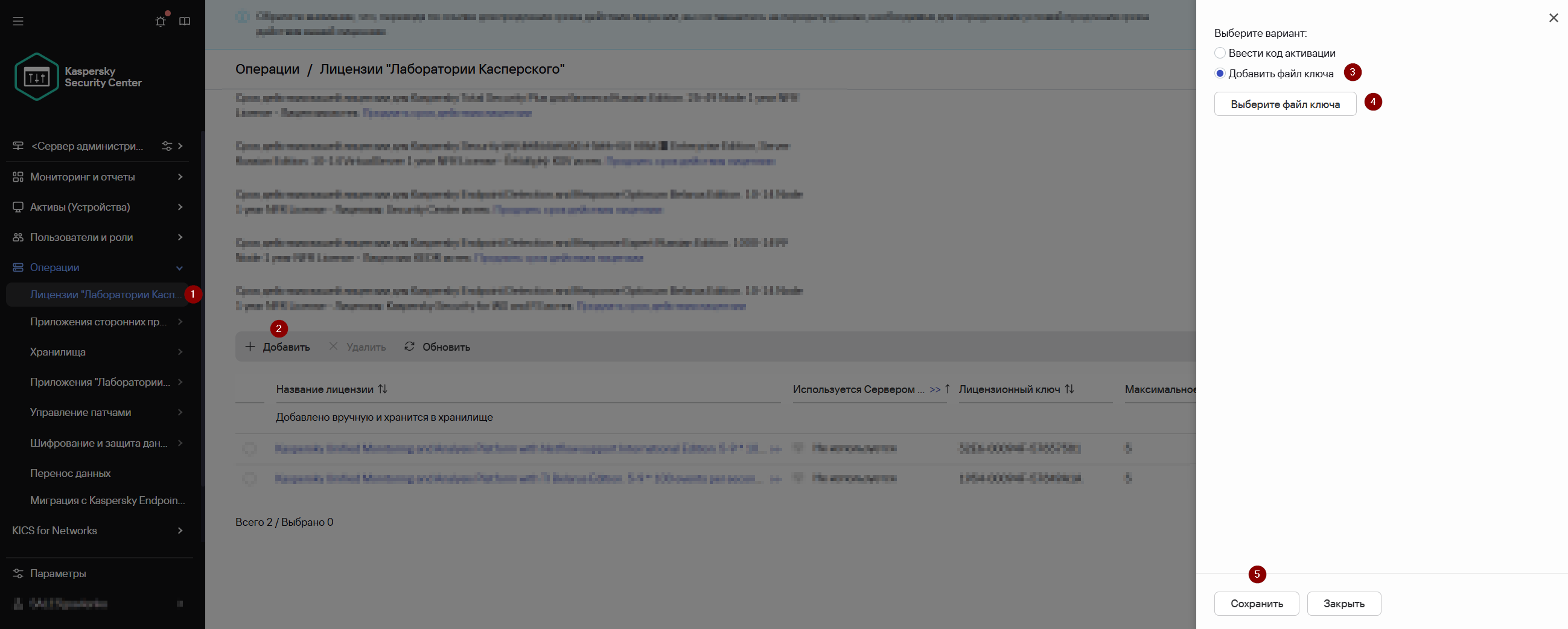Expand Мониторинг и отчеты section
This screenshot has height=629, width=1568.
click(180, 177)
